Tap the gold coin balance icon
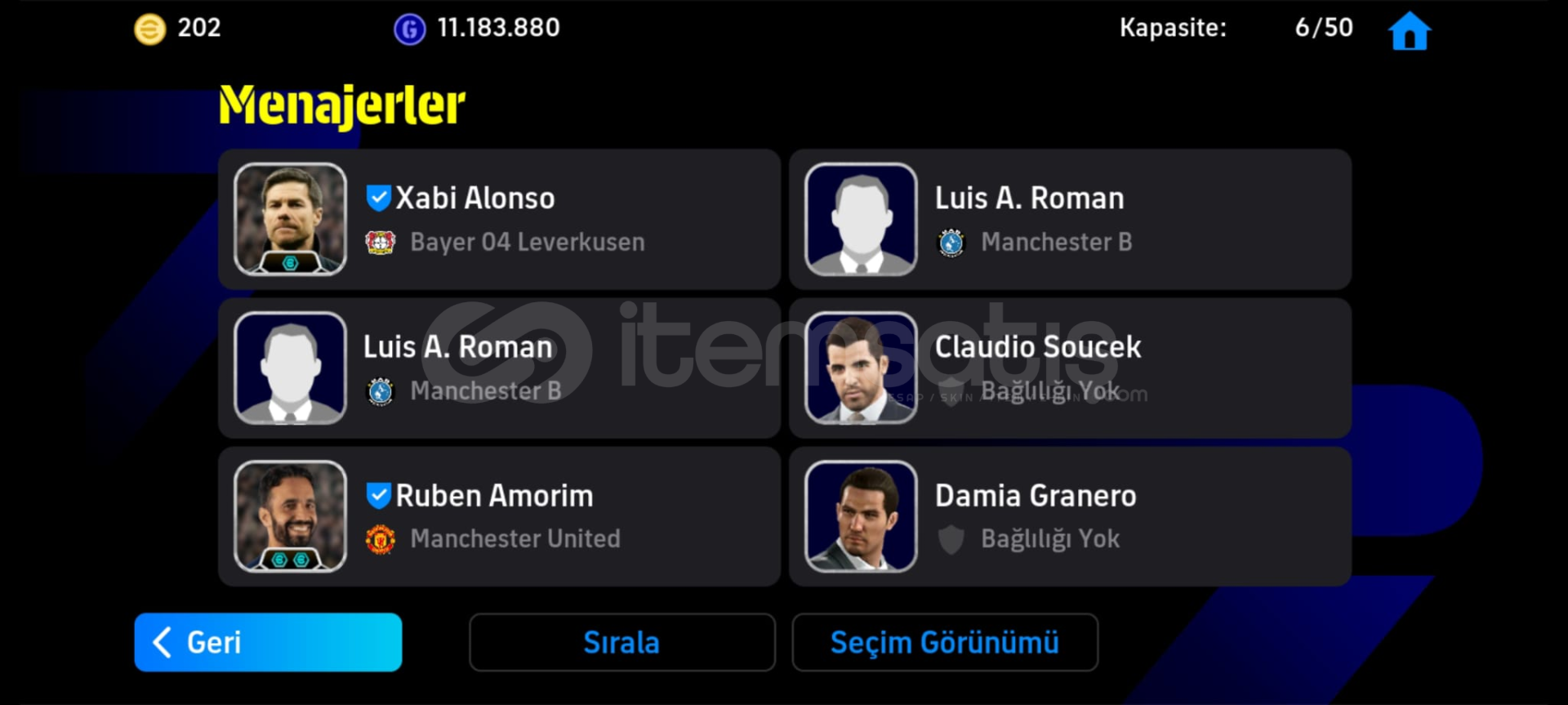 pos(149,29)
